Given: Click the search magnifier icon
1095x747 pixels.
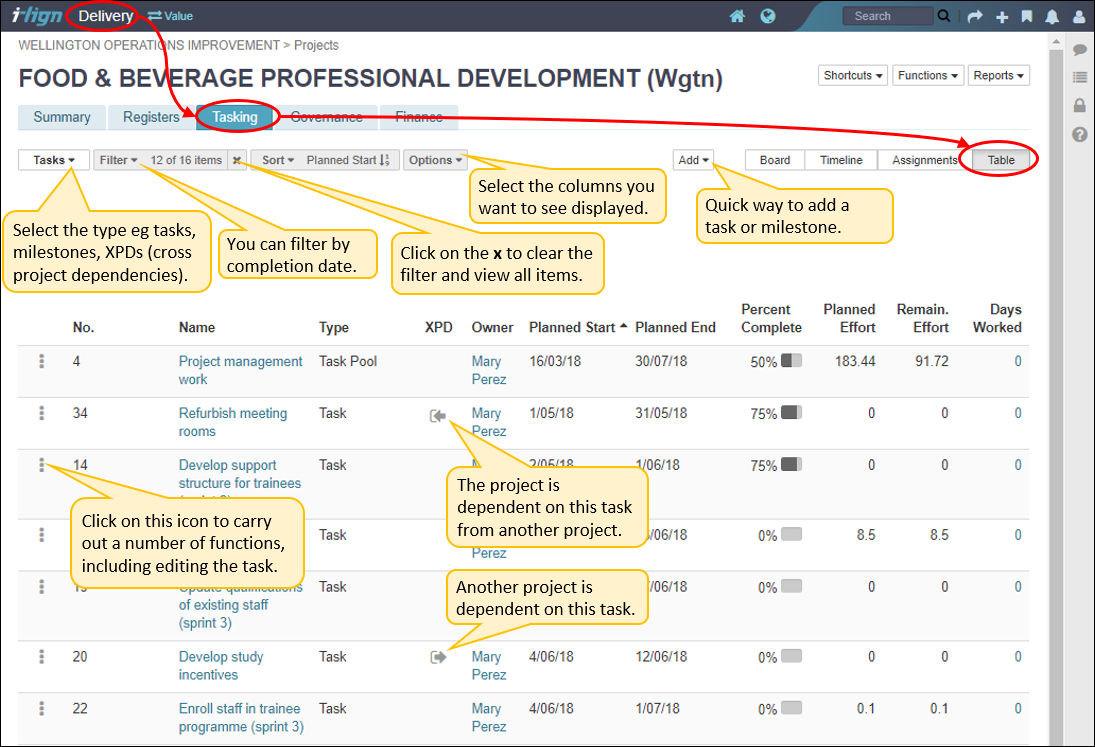Looking at the screenshot, I should [x=943, y=15].
